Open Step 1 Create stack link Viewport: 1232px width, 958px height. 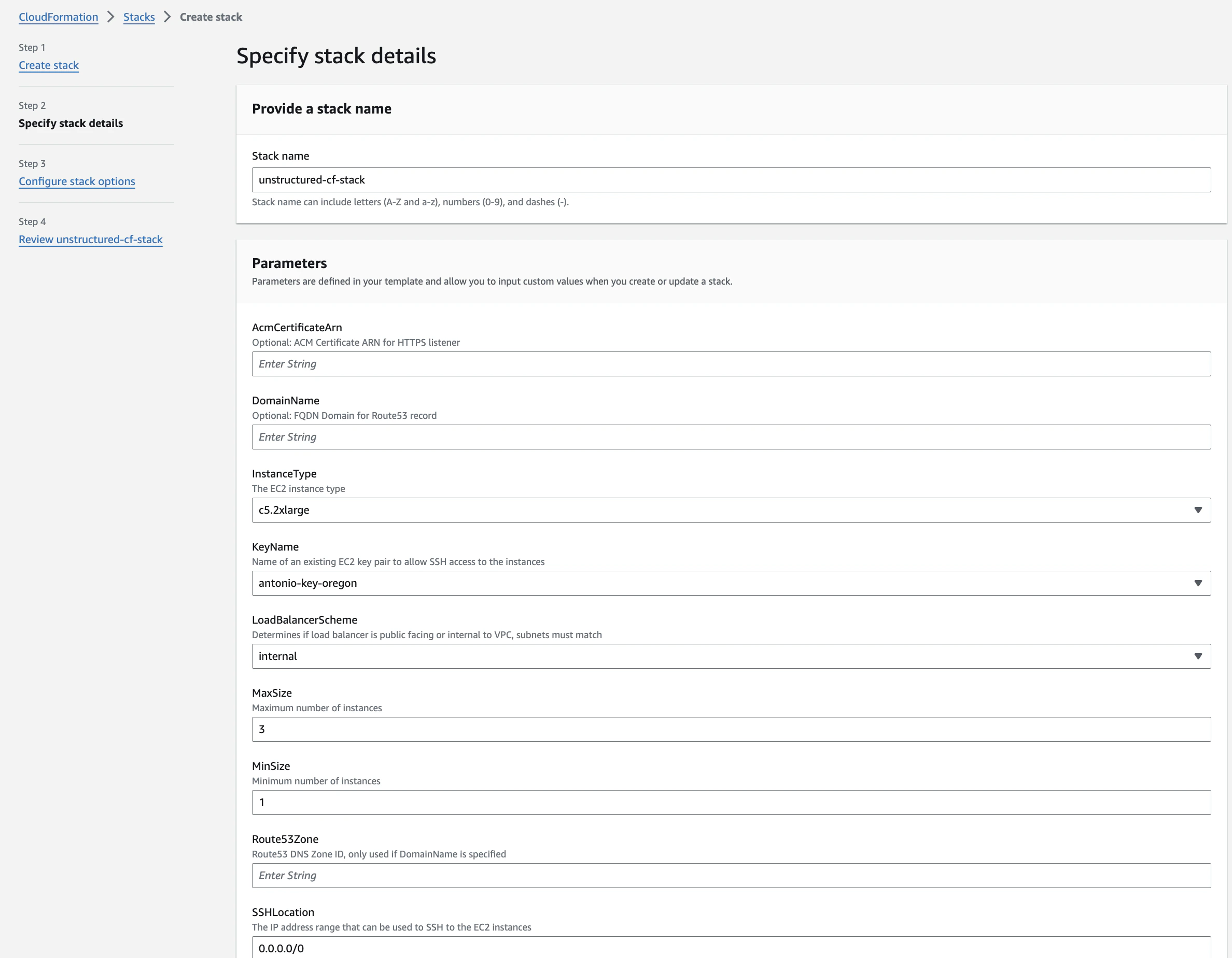(x=49, y=65)
